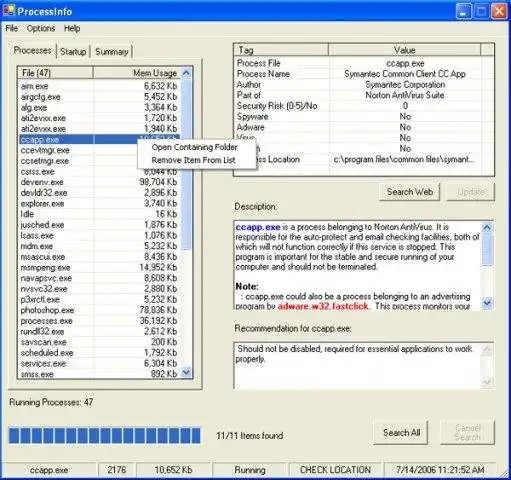511x480 pixels.
Task: Click the 2176 PID status bar cell
Action: point(117,470)
